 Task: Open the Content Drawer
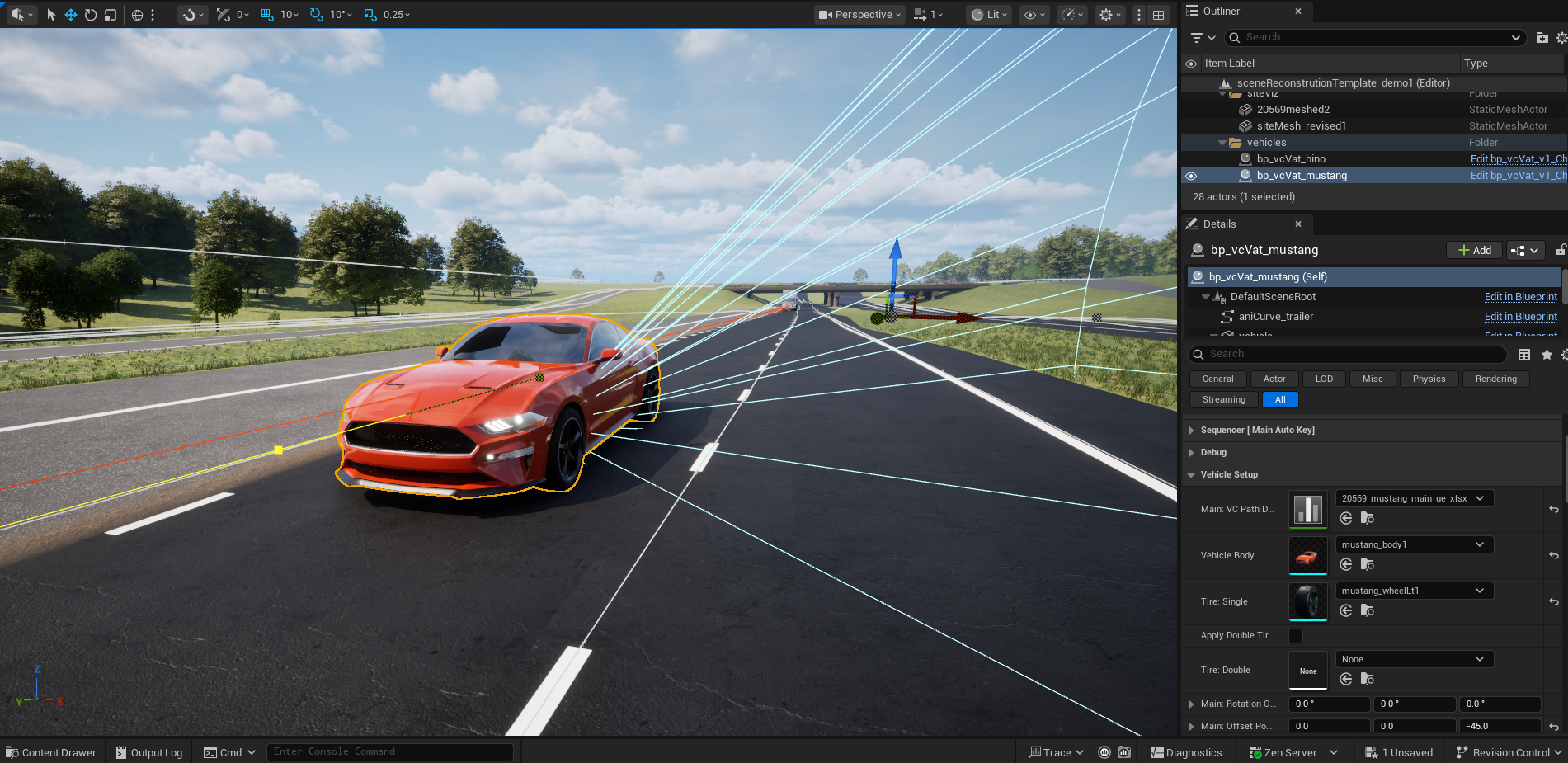(x=51, y=752)
